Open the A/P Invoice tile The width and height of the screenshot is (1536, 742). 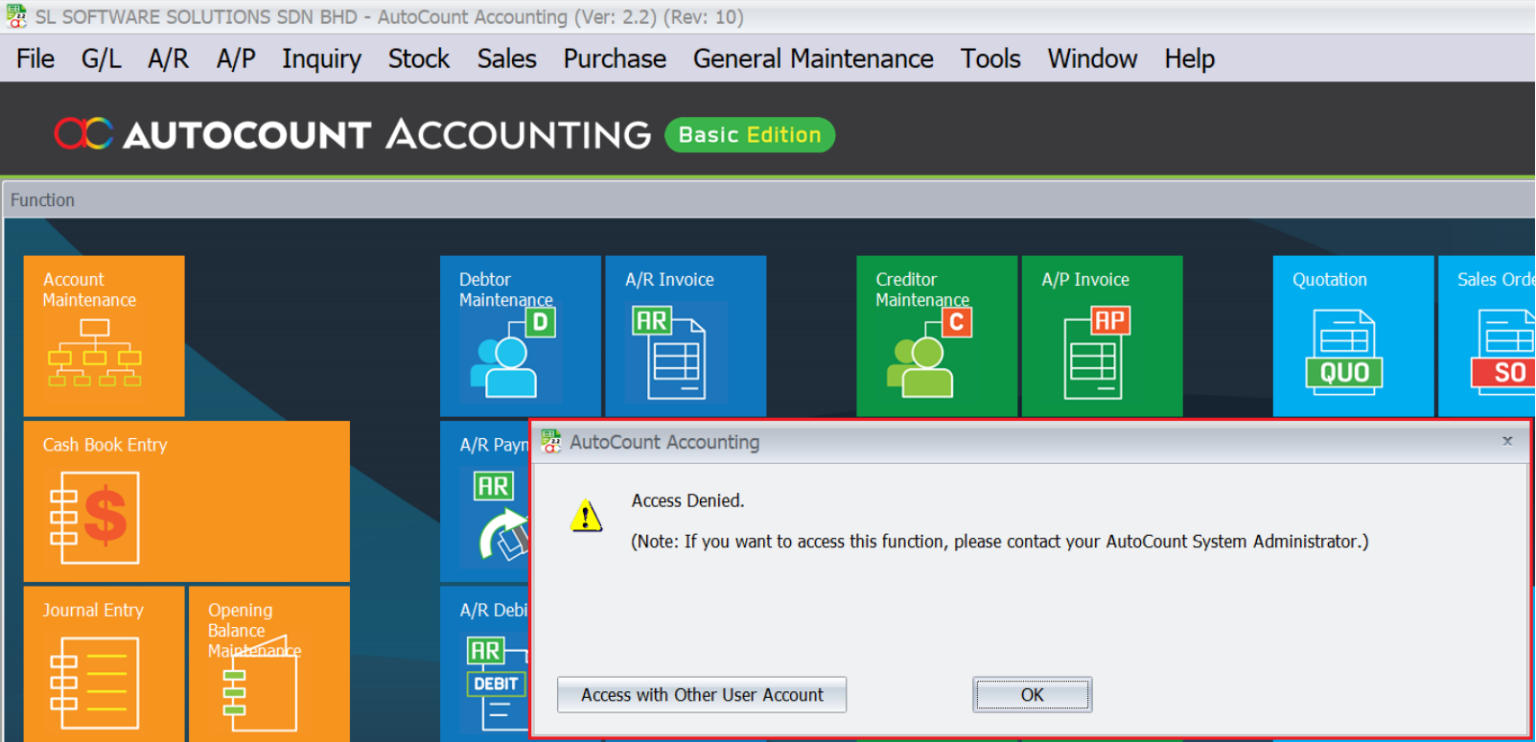[x=1101, y=336]
